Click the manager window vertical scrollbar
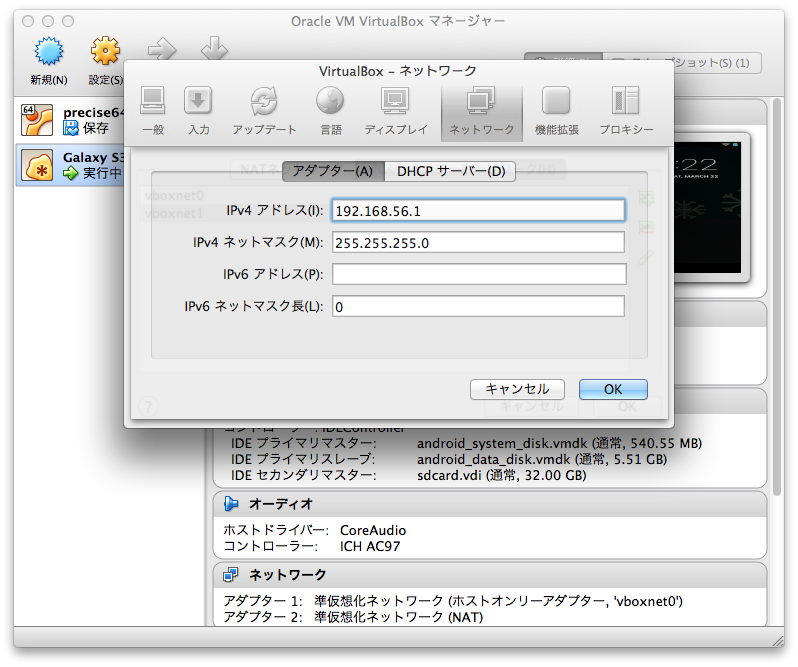This screenshot has width=798, height=667. pos(777,298)
